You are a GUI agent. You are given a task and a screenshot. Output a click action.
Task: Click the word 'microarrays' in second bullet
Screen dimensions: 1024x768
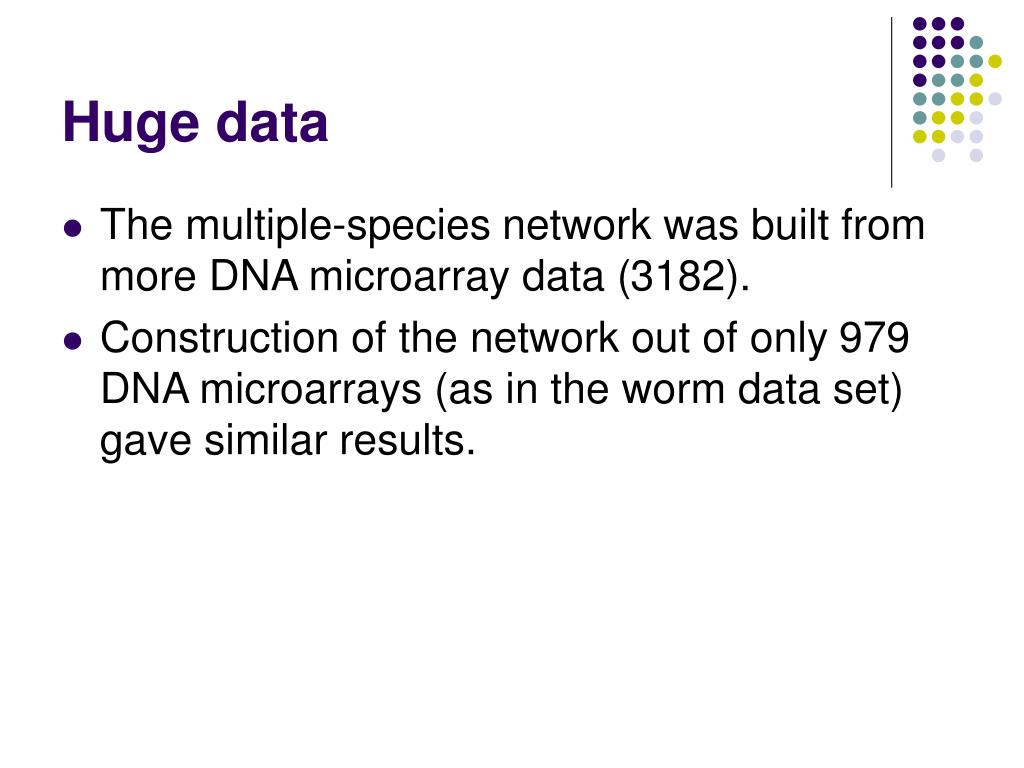[x=311, y=391]
